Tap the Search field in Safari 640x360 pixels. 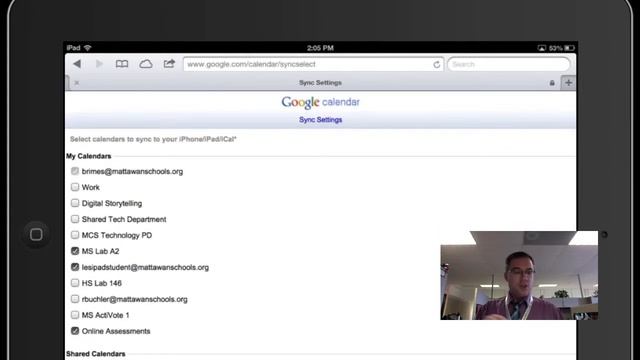509,64
